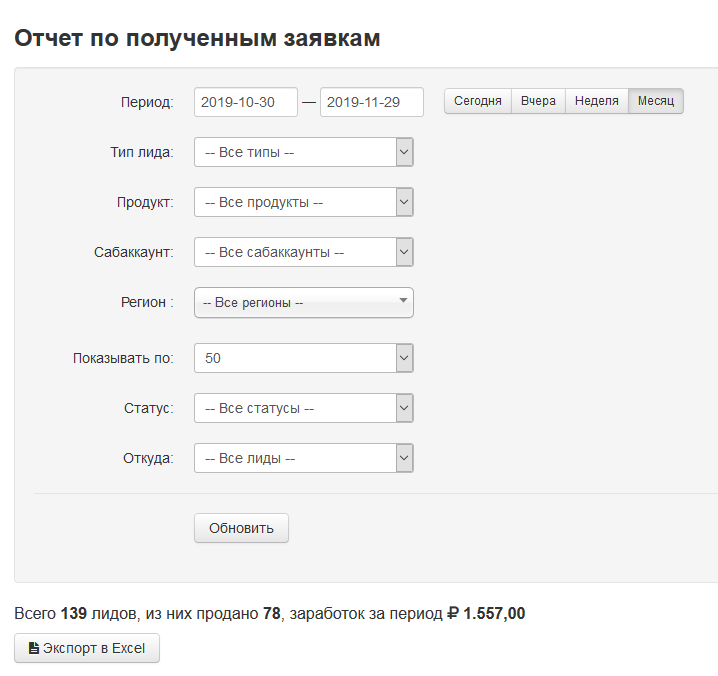718x676 pixels.
Task: Click the start date field 2019-10-30
Action: (246, 102)
